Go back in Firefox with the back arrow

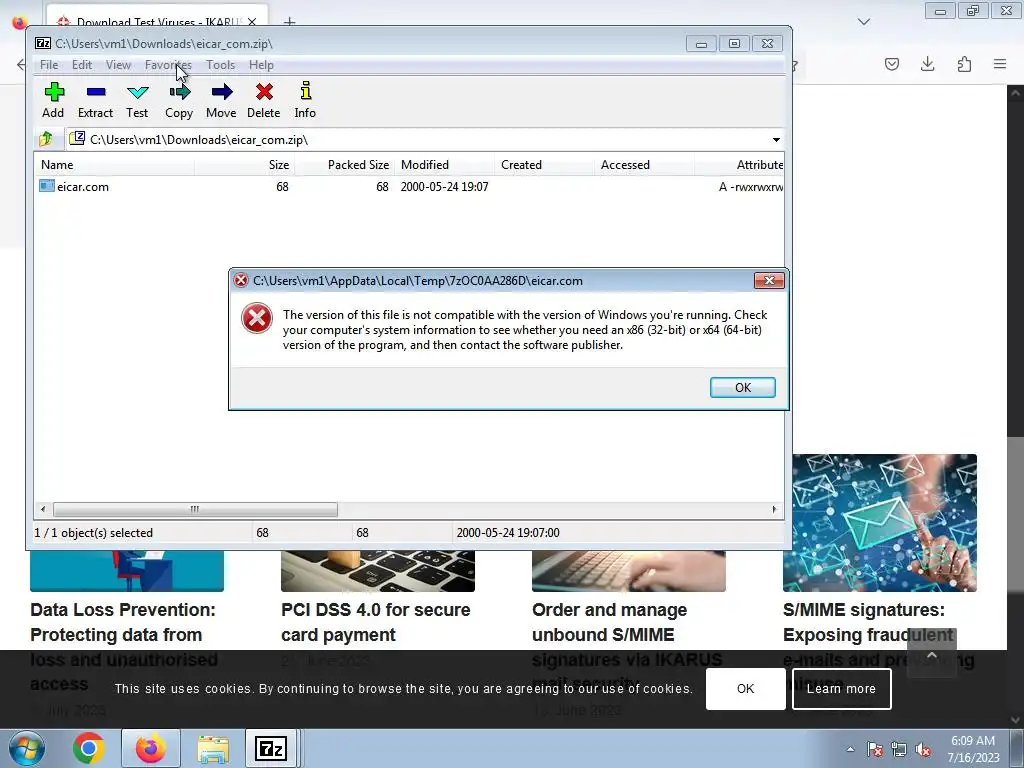tap(21, 64)
